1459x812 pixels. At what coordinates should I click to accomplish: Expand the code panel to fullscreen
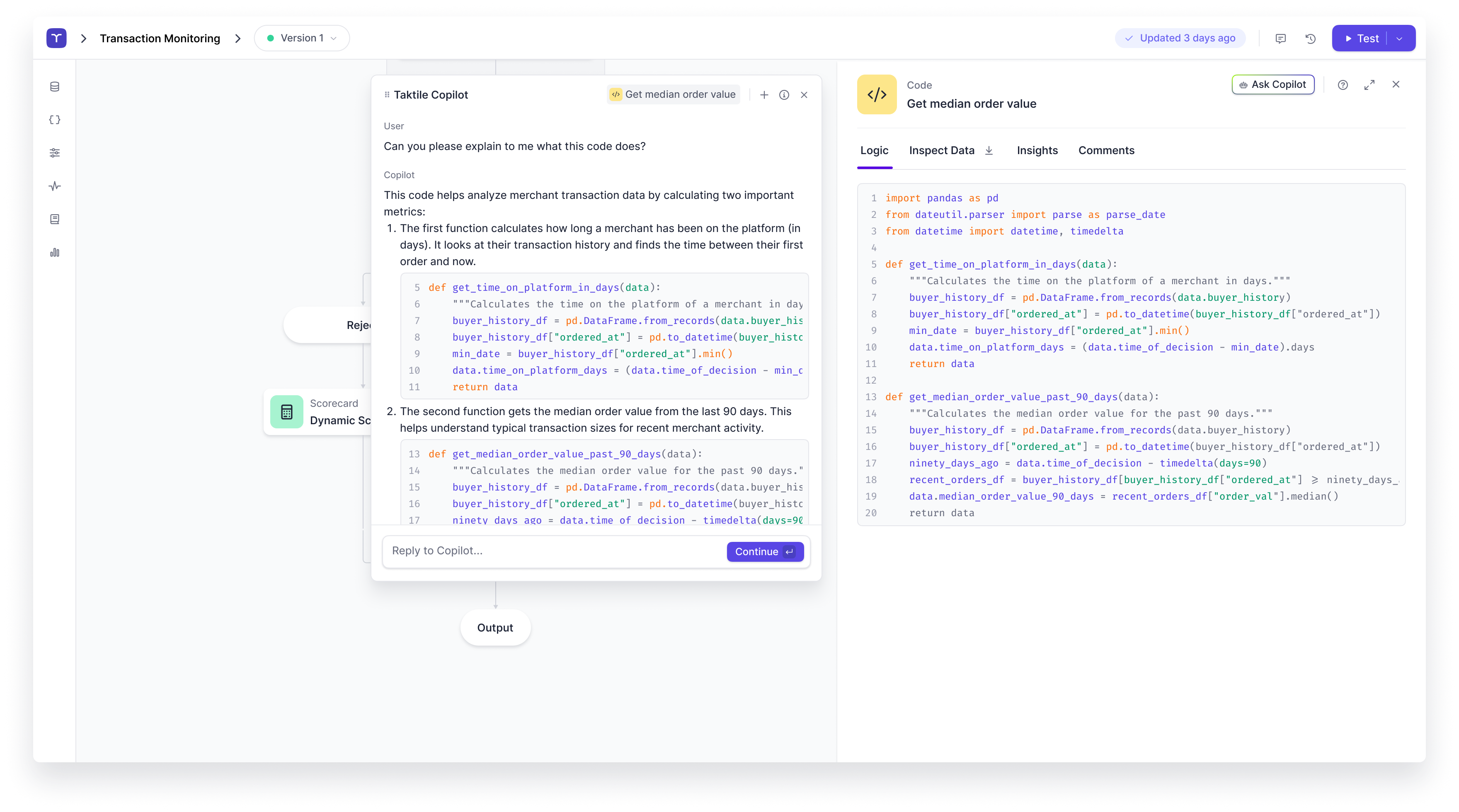point(1369,85)
